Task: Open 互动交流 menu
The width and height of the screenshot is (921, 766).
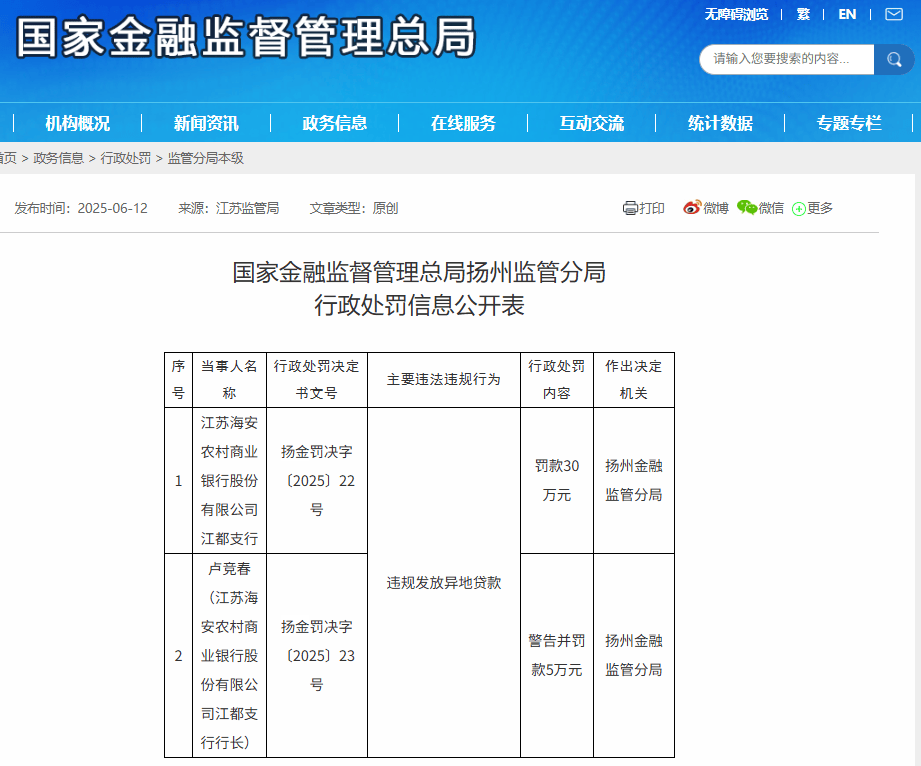Action: click(591, 123)
